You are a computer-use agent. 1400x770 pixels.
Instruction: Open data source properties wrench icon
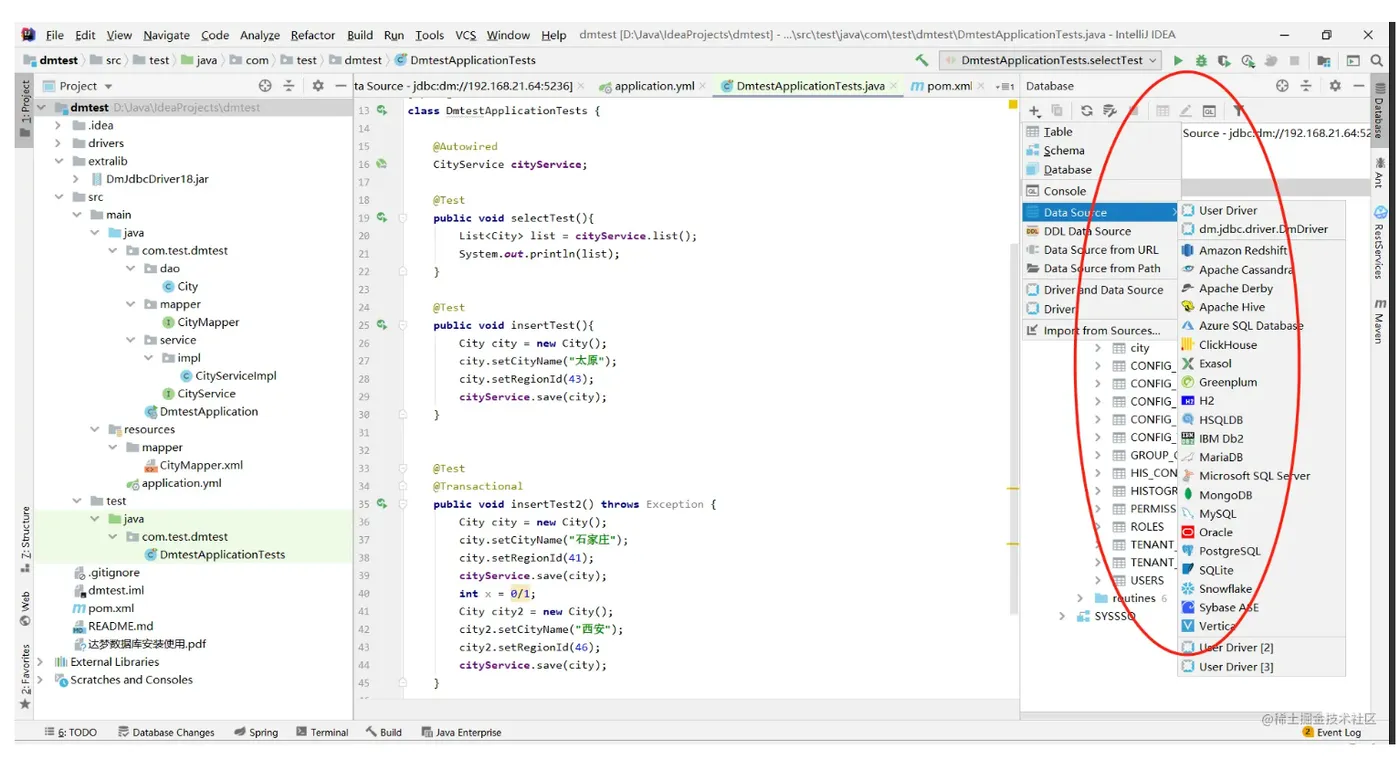point(1110,111)
